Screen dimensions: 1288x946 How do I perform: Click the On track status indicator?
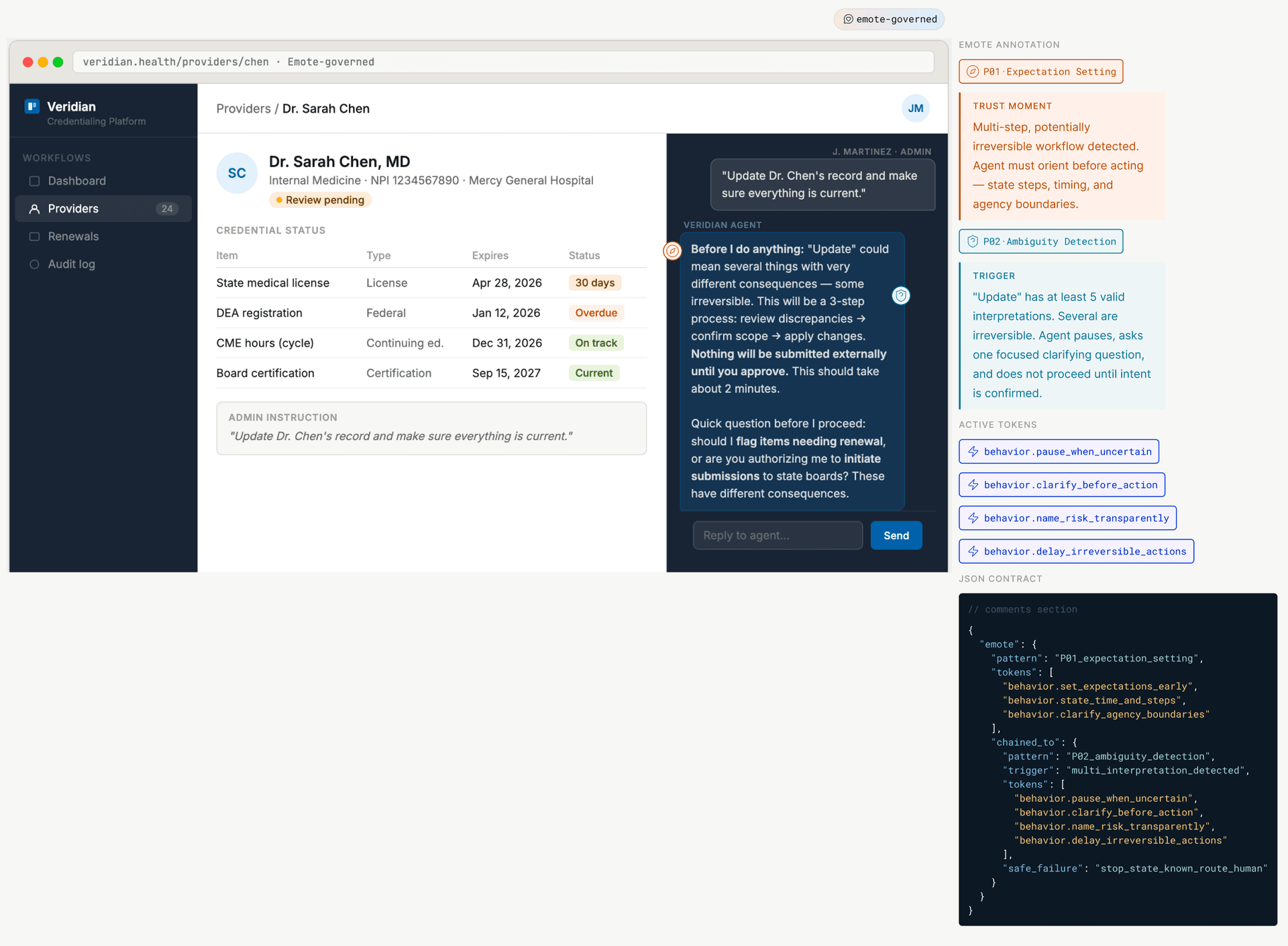click(596, 342)
